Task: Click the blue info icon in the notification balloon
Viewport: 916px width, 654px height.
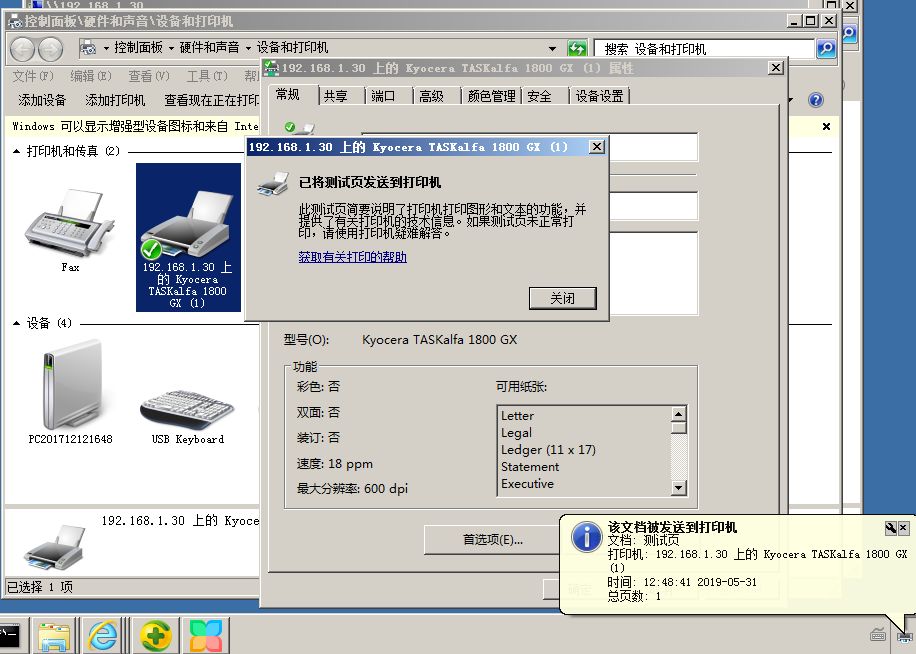Action: pos(586,537)
